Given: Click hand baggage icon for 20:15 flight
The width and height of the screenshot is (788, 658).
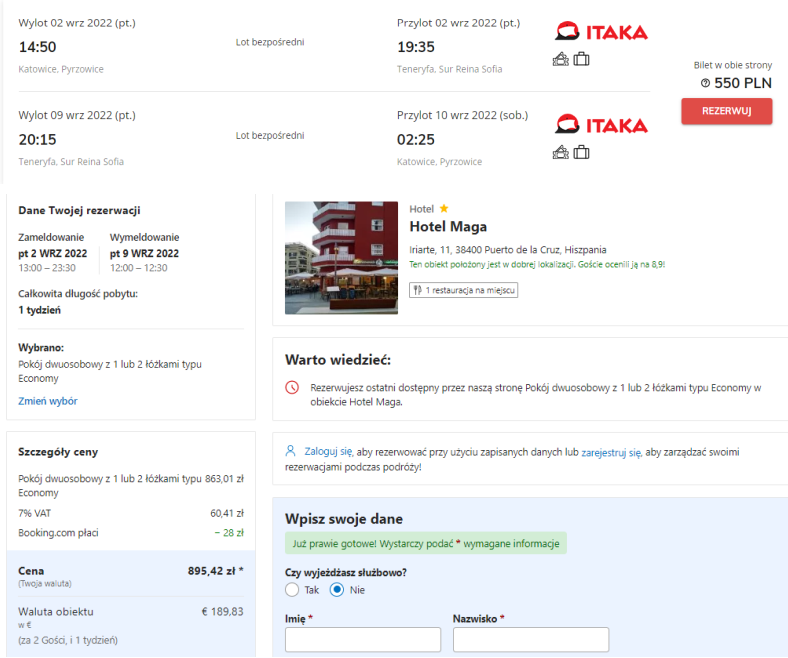Looking at the screenshot, I should point(561,152).
